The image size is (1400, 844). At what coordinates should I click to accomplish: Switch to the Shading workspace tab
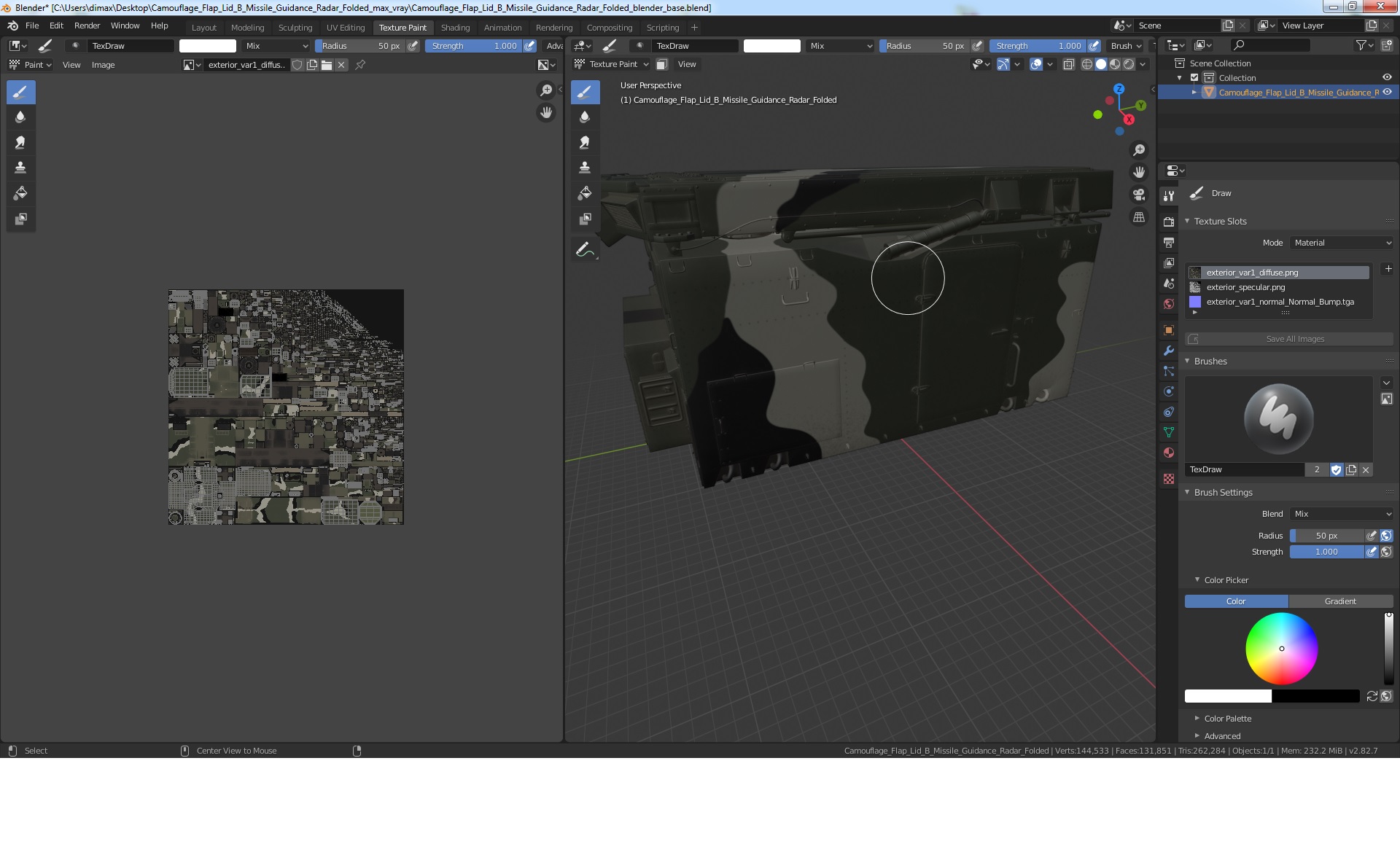coord(455,28)
